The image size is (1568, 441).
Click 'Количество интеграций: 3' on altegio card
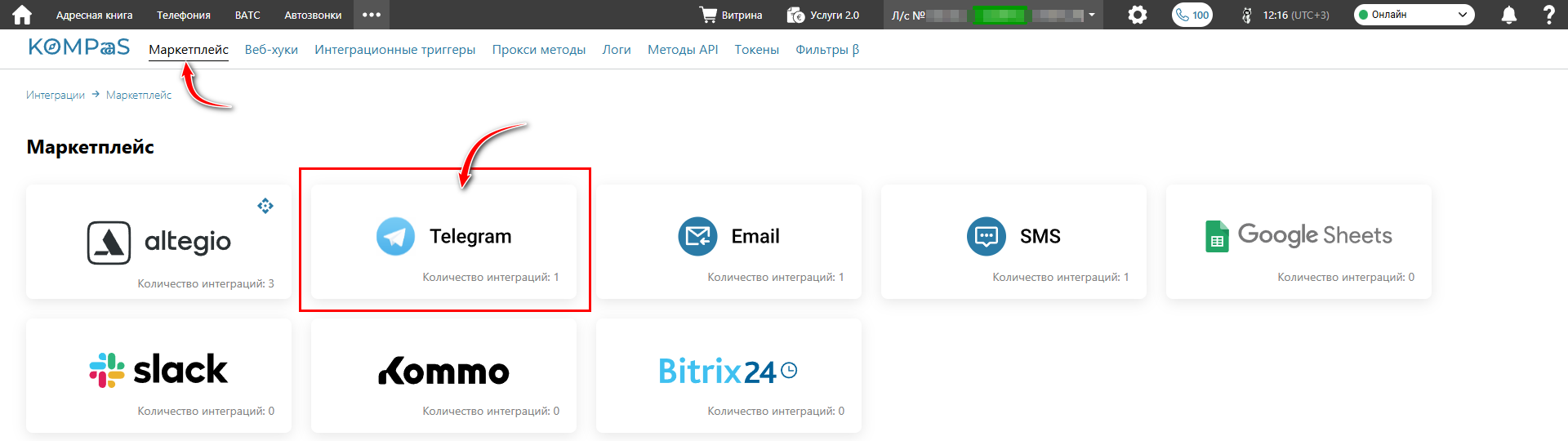pyautogui.click(x=206, y=283)
